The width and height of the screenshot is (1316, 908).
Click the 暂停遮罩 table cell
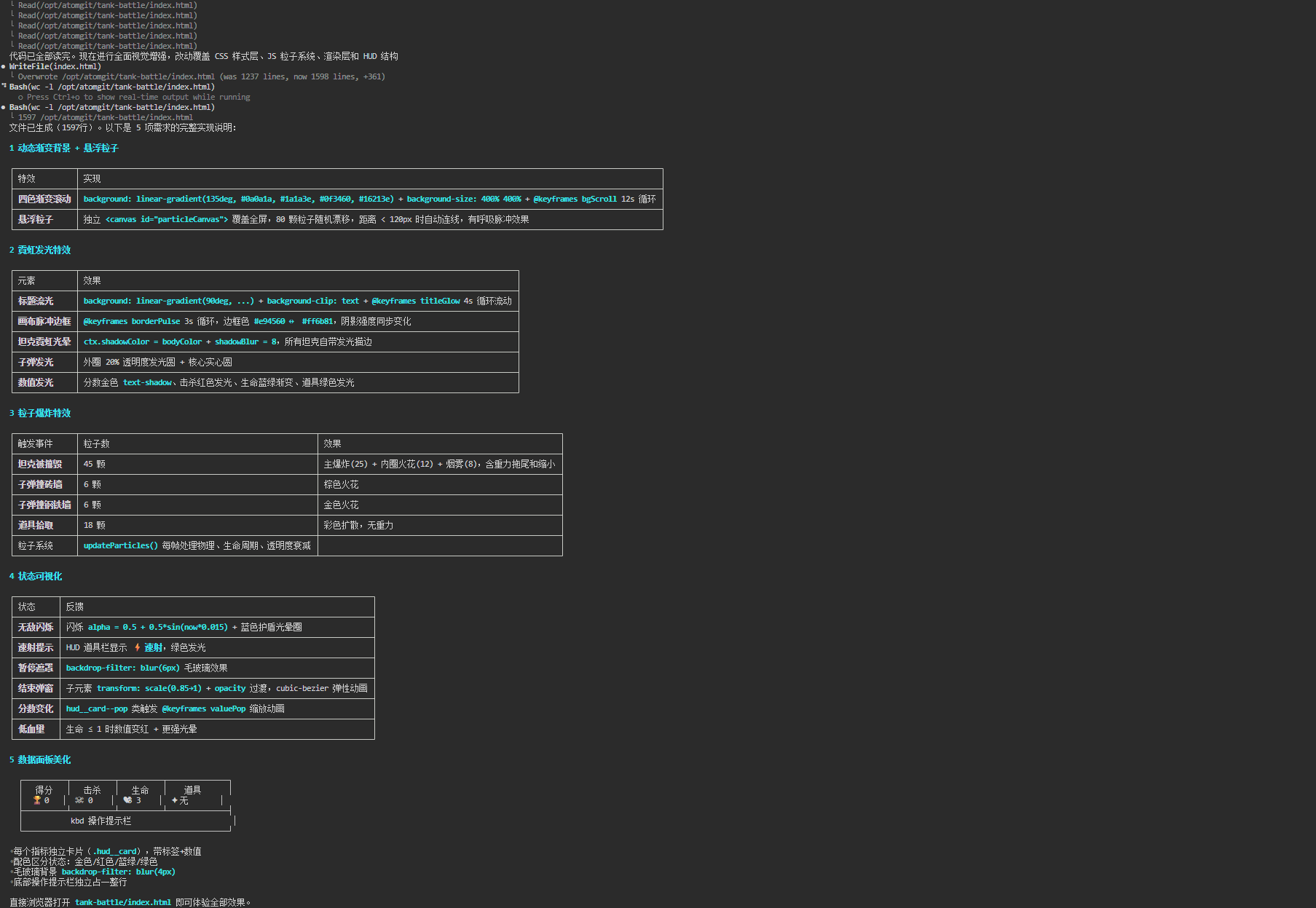36,668
